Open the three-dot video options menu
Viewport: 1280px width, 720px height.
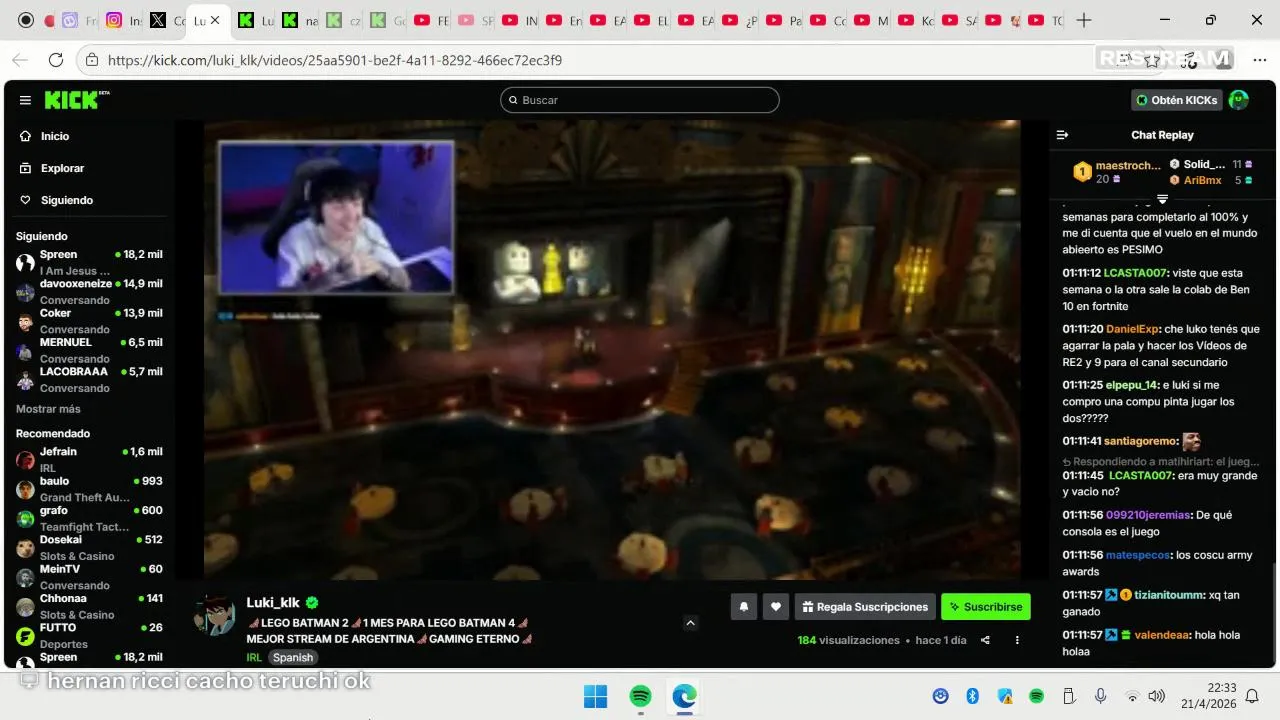[1017, 640]
